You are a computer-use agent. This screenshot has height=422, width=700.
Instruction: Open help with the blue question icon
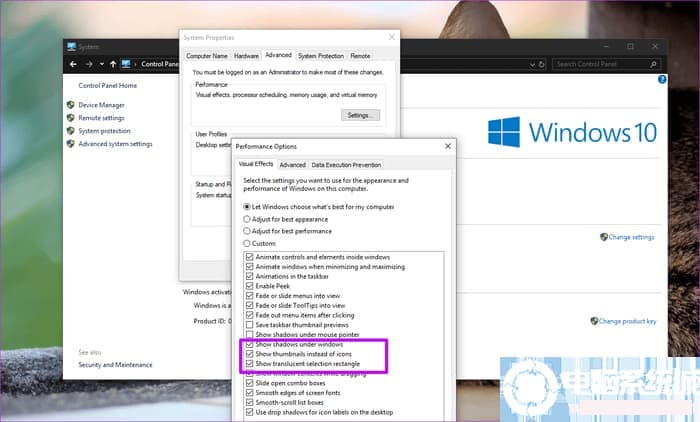[x=662, y=79]
